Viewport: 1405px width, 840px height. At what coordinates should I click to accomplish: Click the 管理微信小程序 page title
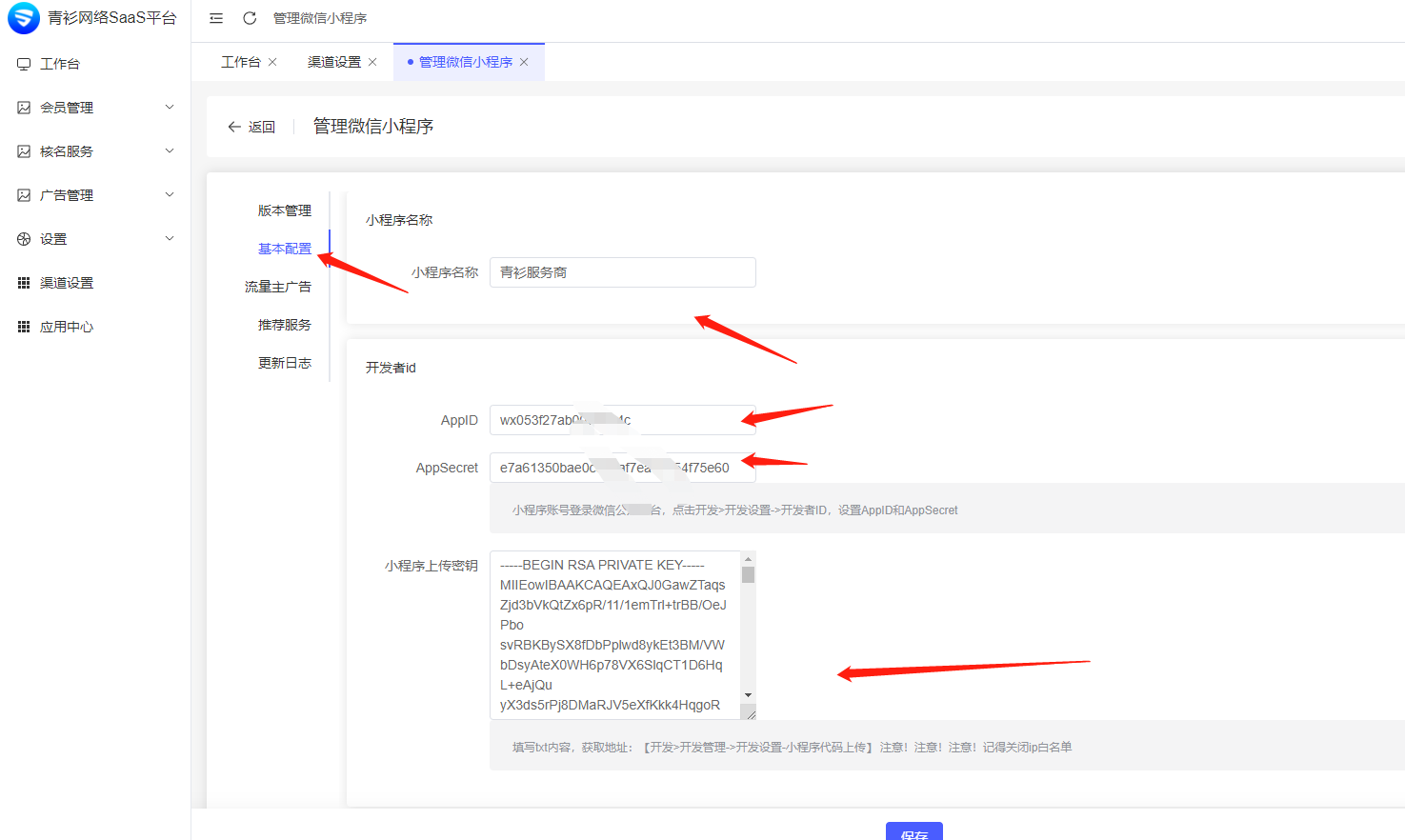(x=373, y=127)
